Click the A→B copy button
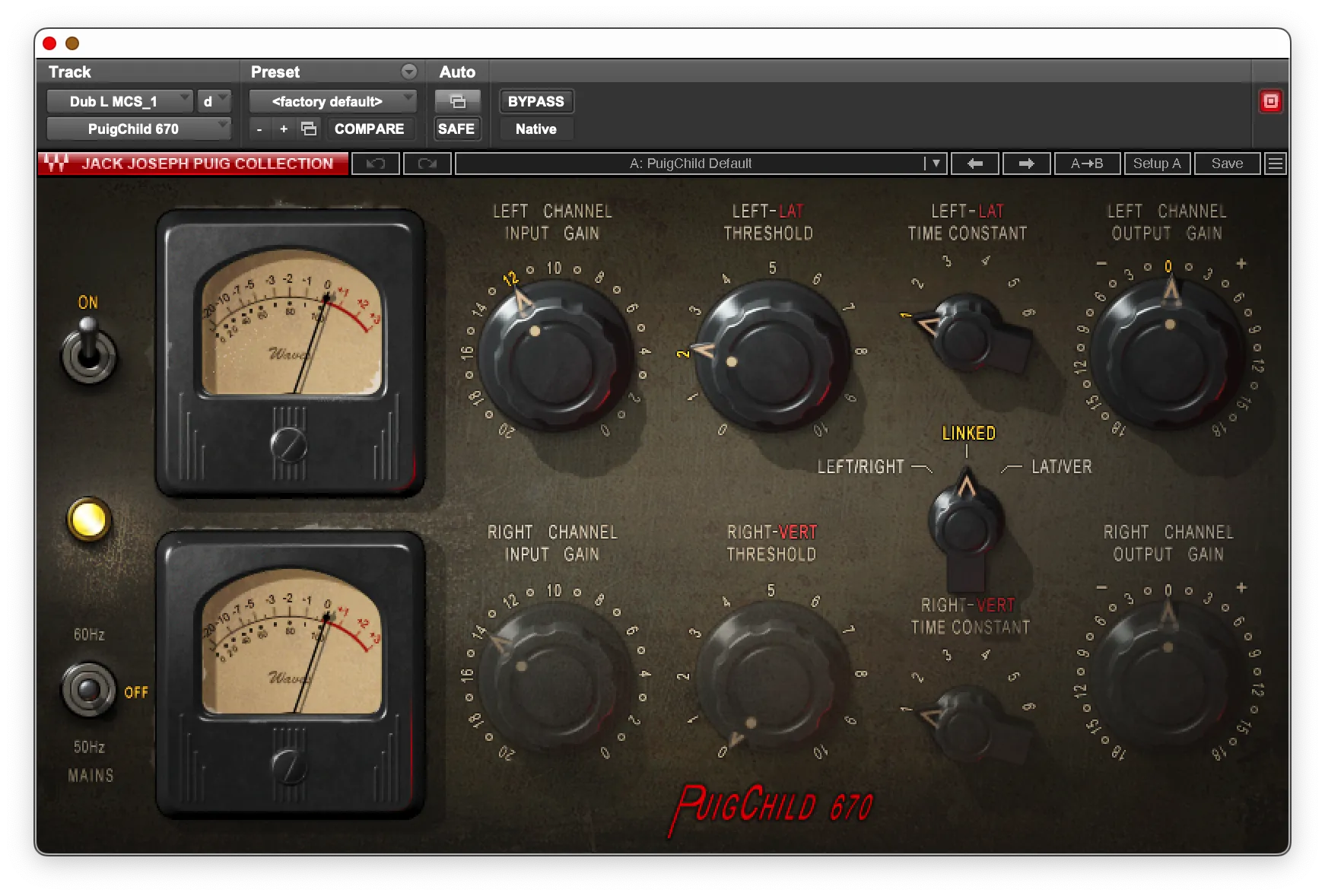The image size is (1325, 896). coord(1087,164)
